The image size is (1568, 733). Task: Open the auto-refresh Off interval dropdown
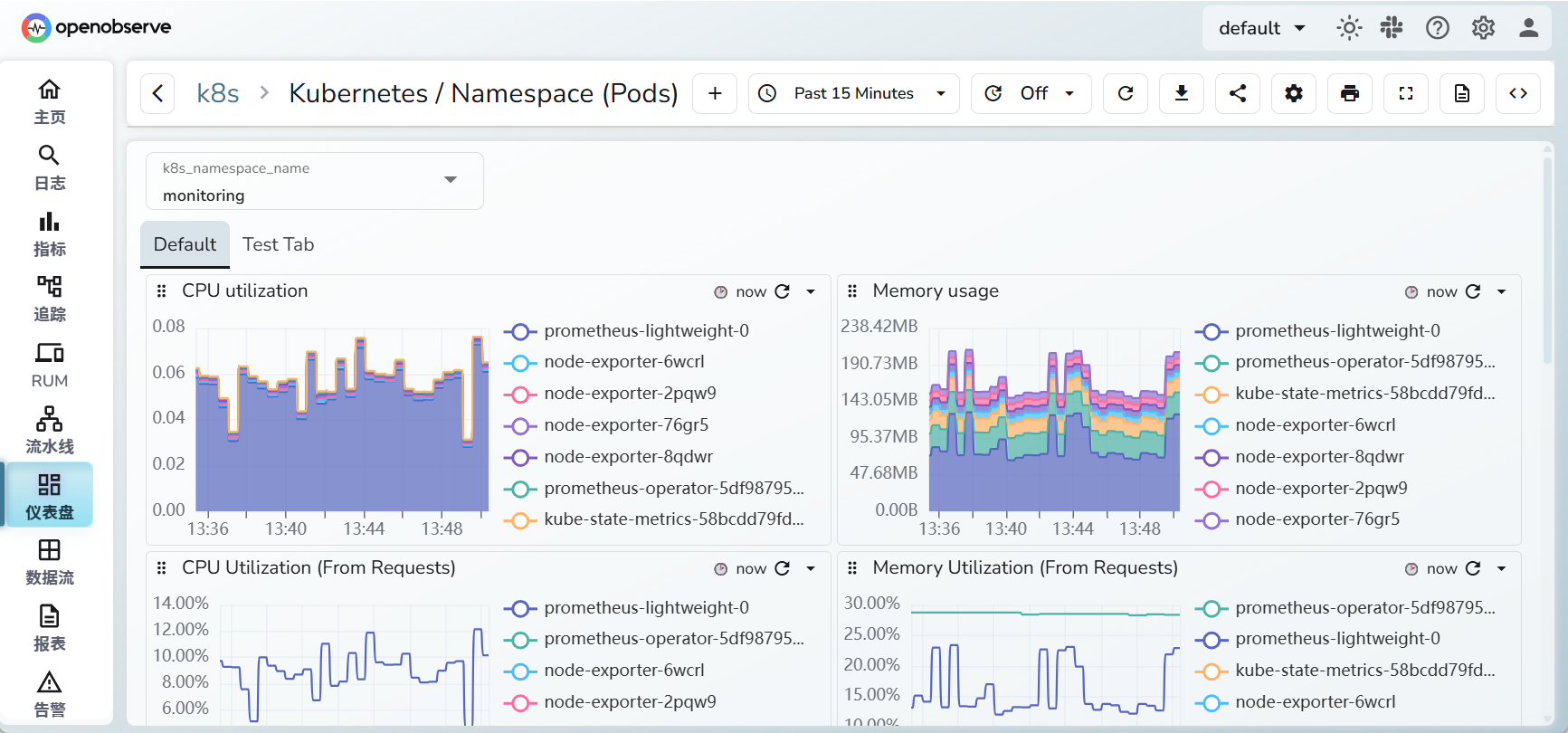click(1031, 93)
